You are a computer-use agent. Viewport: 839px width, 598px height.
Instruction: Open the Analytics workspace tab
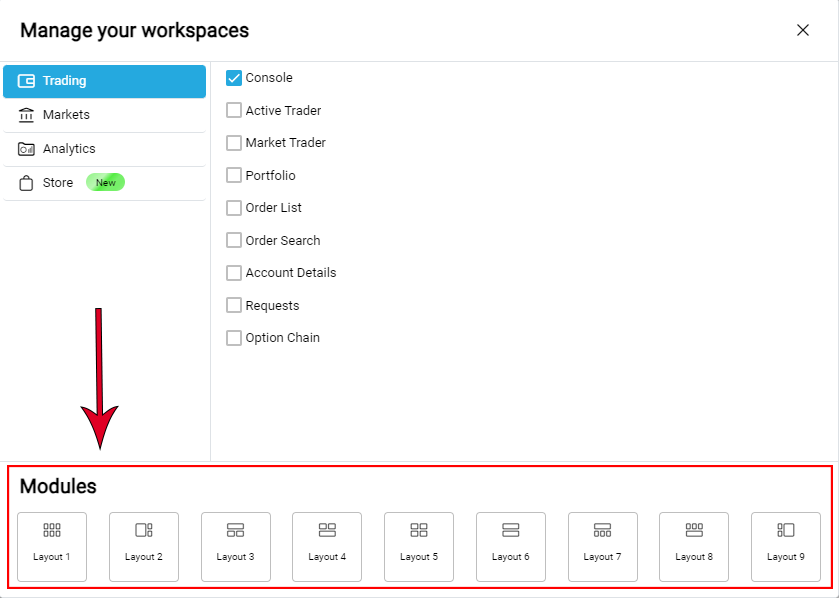tap(70, 148)
